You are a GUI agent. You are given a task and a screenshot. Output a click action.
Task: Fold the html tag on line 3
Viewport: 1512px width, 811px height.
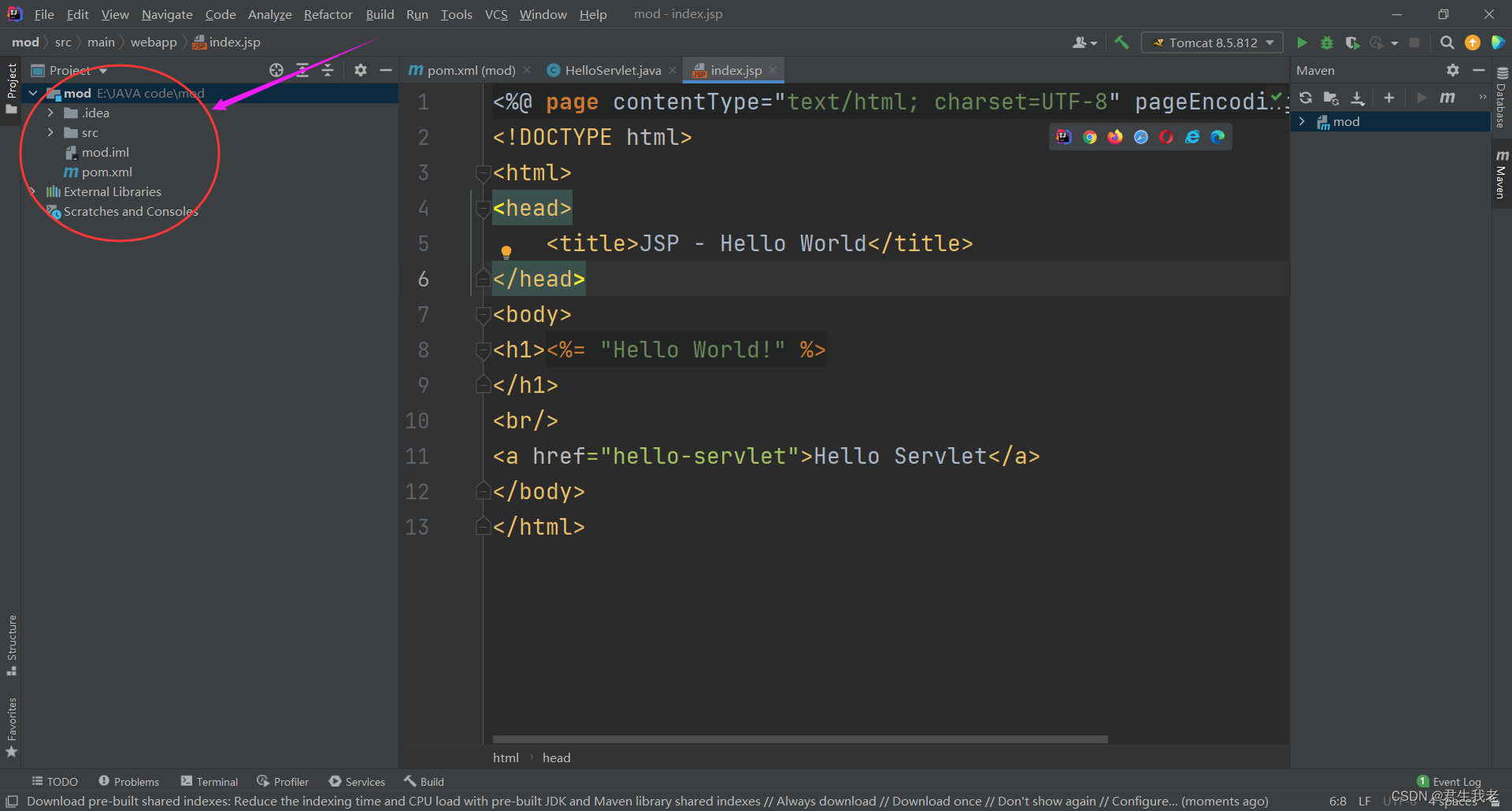click(483, 172)
